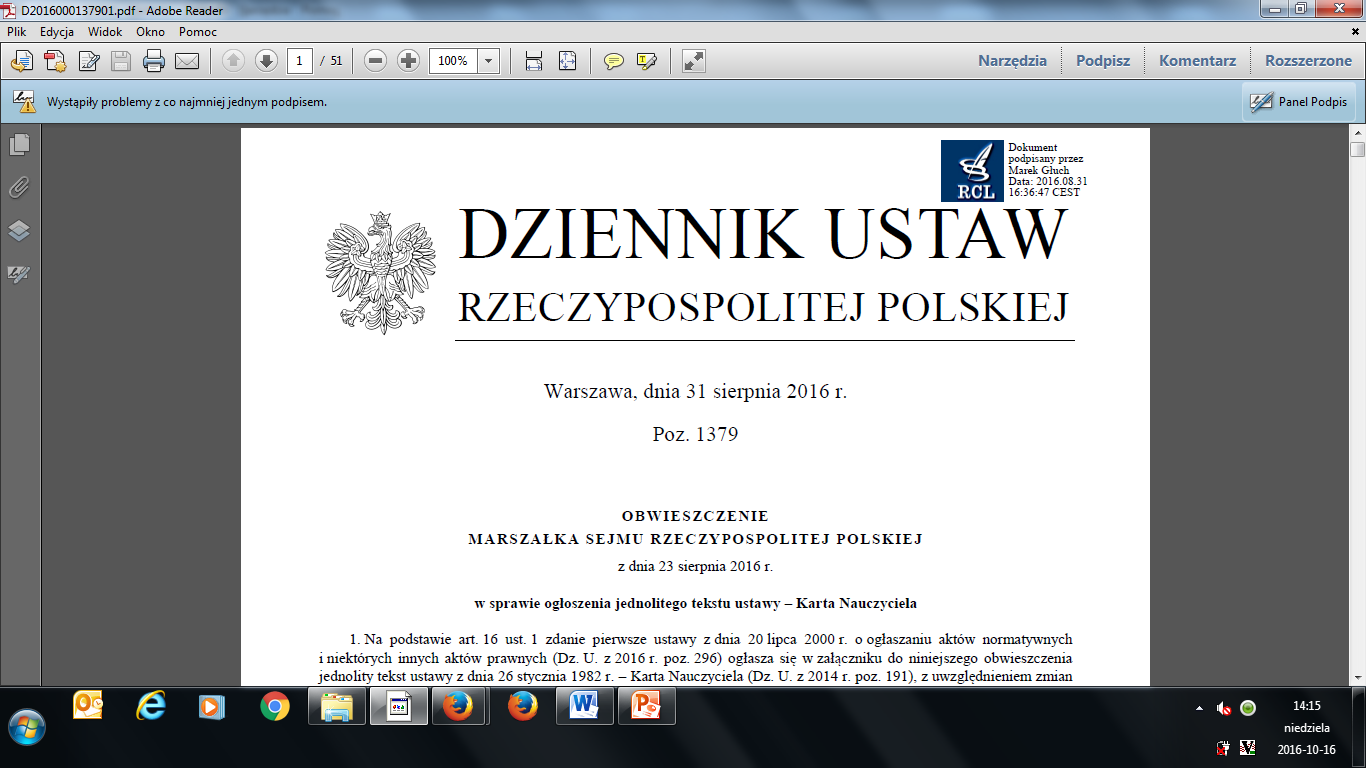1366x768 pixels.
Task: Open the Edycja menu
Action: pyautogui.click(x=57, y=32)
